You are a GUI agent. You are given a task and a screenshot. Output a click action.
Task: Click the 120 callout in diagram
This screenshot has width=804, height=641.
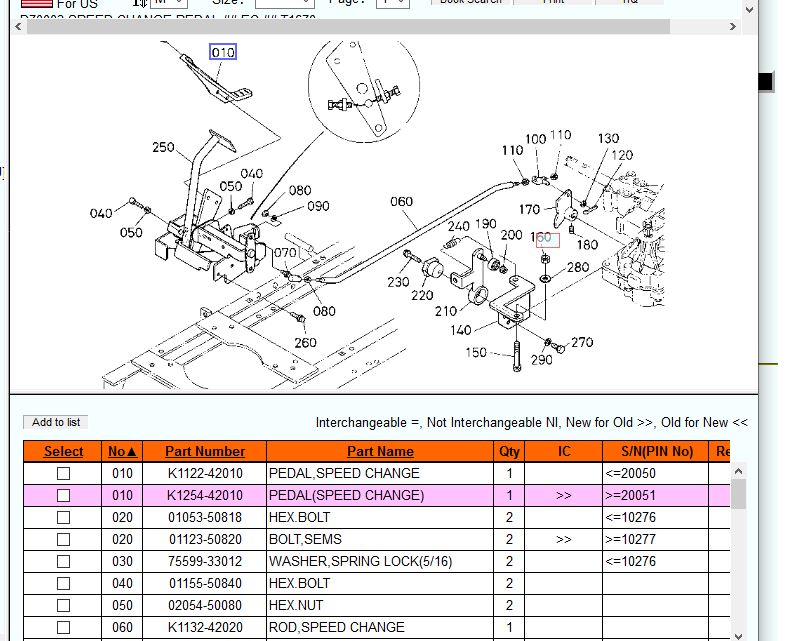point(622,155)
